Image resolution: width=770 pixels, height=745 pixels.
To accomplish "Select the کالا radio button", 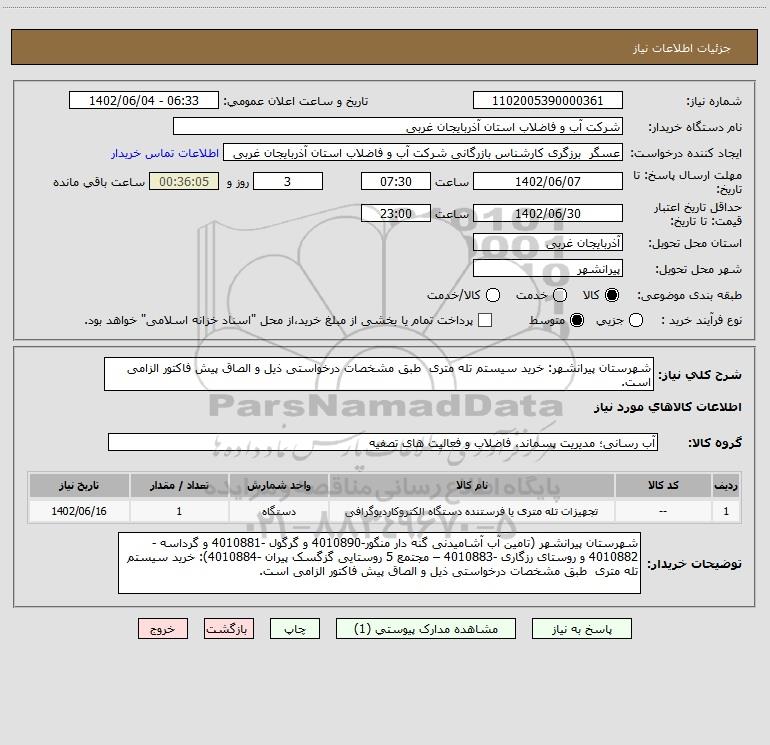I will [x=612, y=295].
